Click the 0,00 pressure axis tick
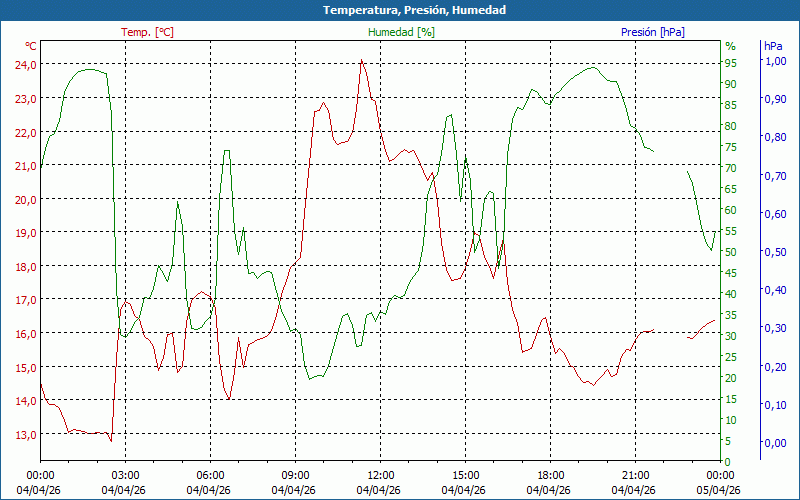The image size is (800, 500). coord(775,443)
